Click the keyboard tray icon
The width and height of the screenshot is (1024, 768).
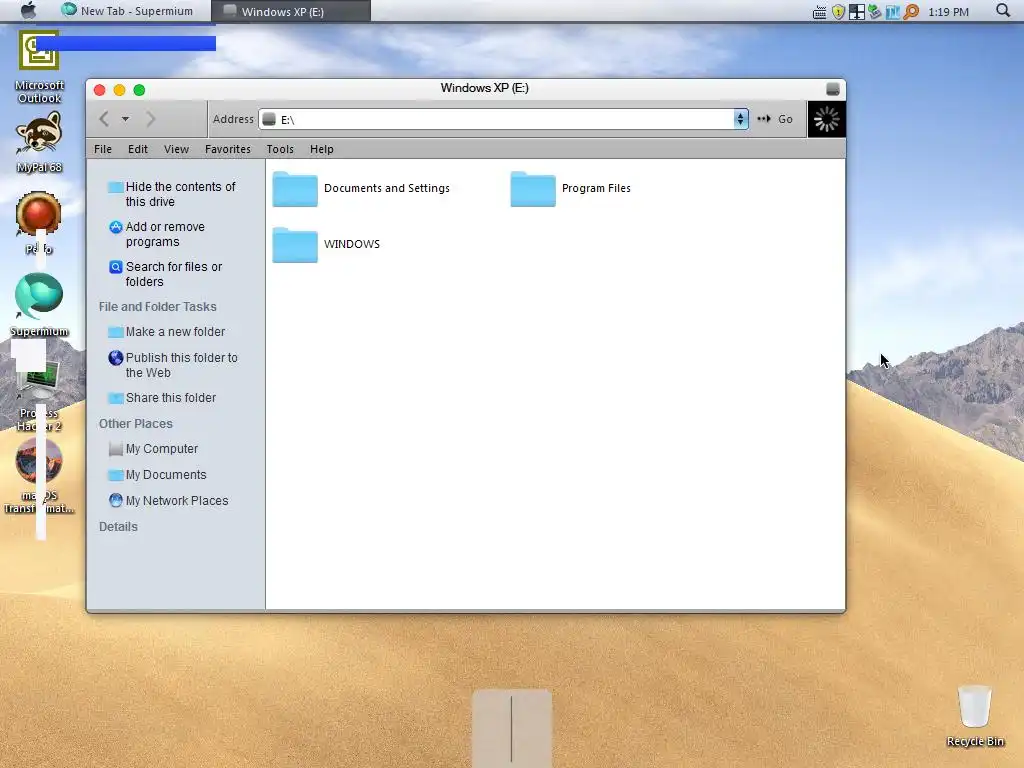point(820,12)
